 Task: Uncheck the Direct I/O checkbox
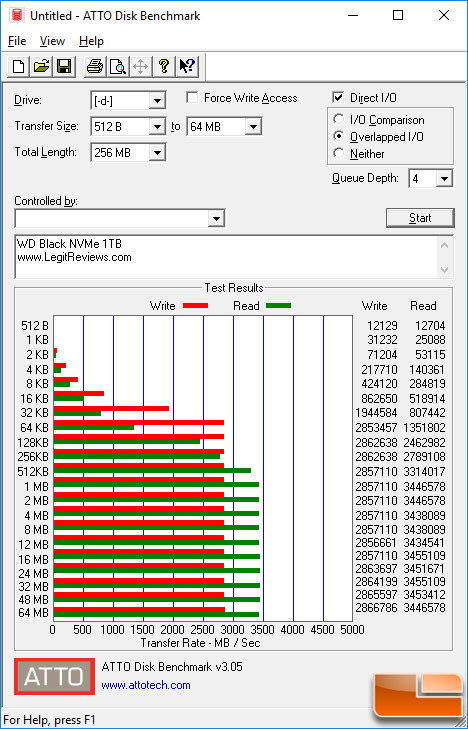[x=338, y=98]
